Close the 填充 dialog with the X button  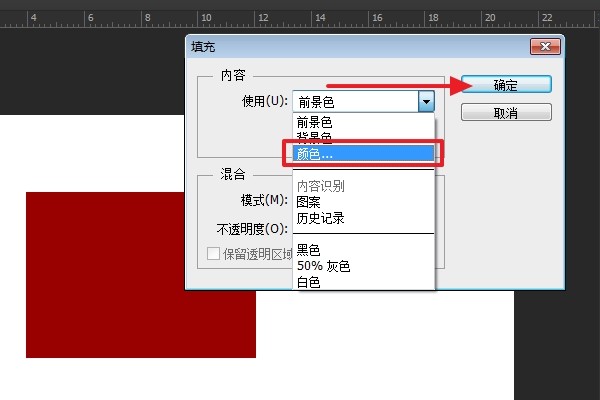(x=545, y=47)
